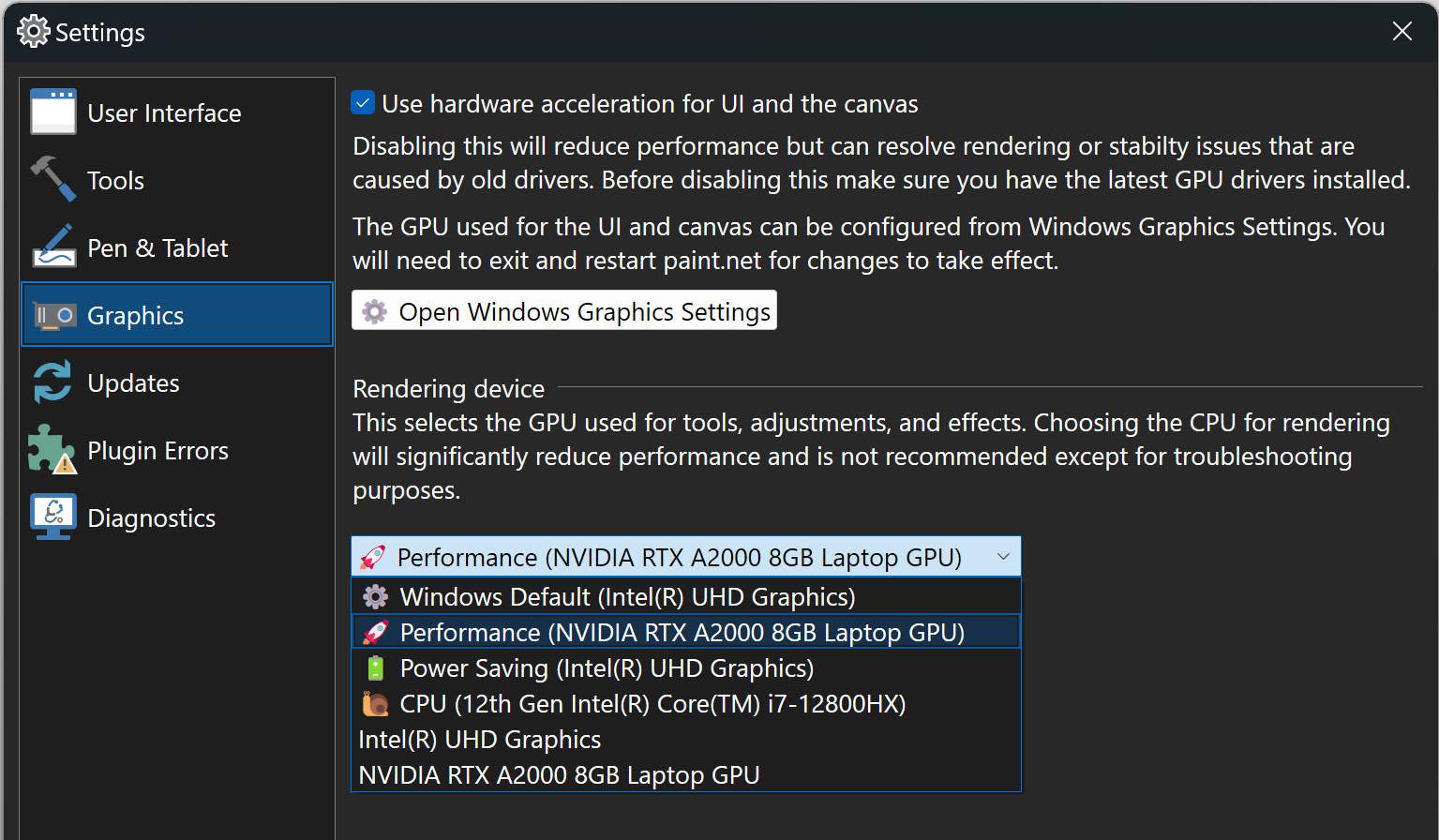The image size is (1439, 840).
Task: Select the Plugin Errors puzzle piece icon
Action: pos(53,449)
